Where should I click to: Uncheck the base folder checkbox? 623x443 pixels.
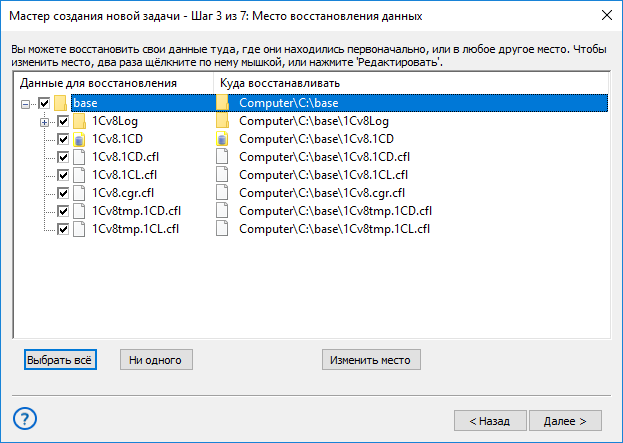coord(44,103)
